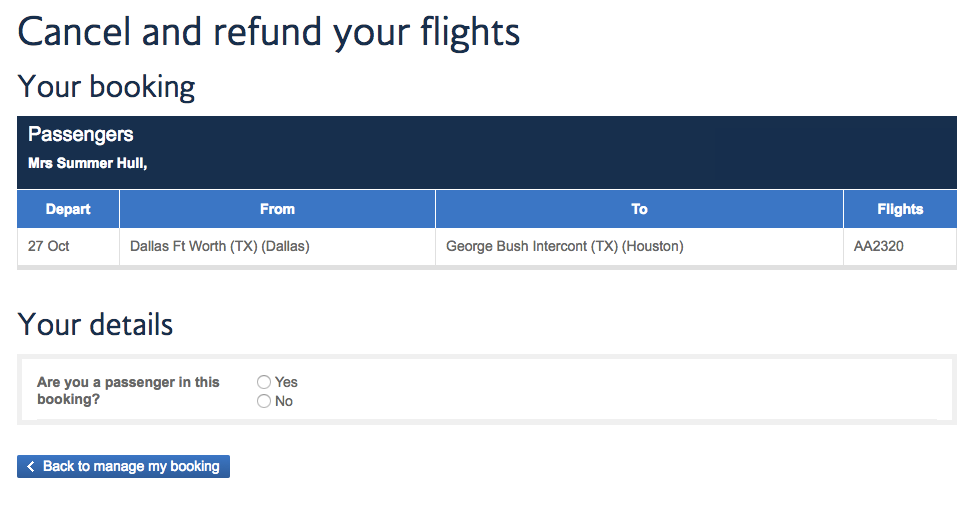Click the From column header
Screen dimensions: 965x518
click(277, 209)
